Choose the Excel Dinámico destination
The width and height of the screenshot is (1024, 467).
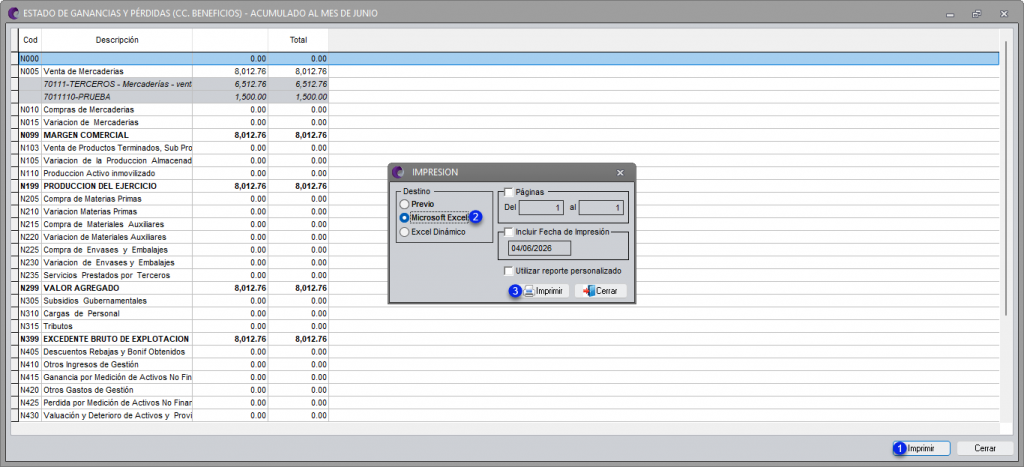[x=434, y=231]
